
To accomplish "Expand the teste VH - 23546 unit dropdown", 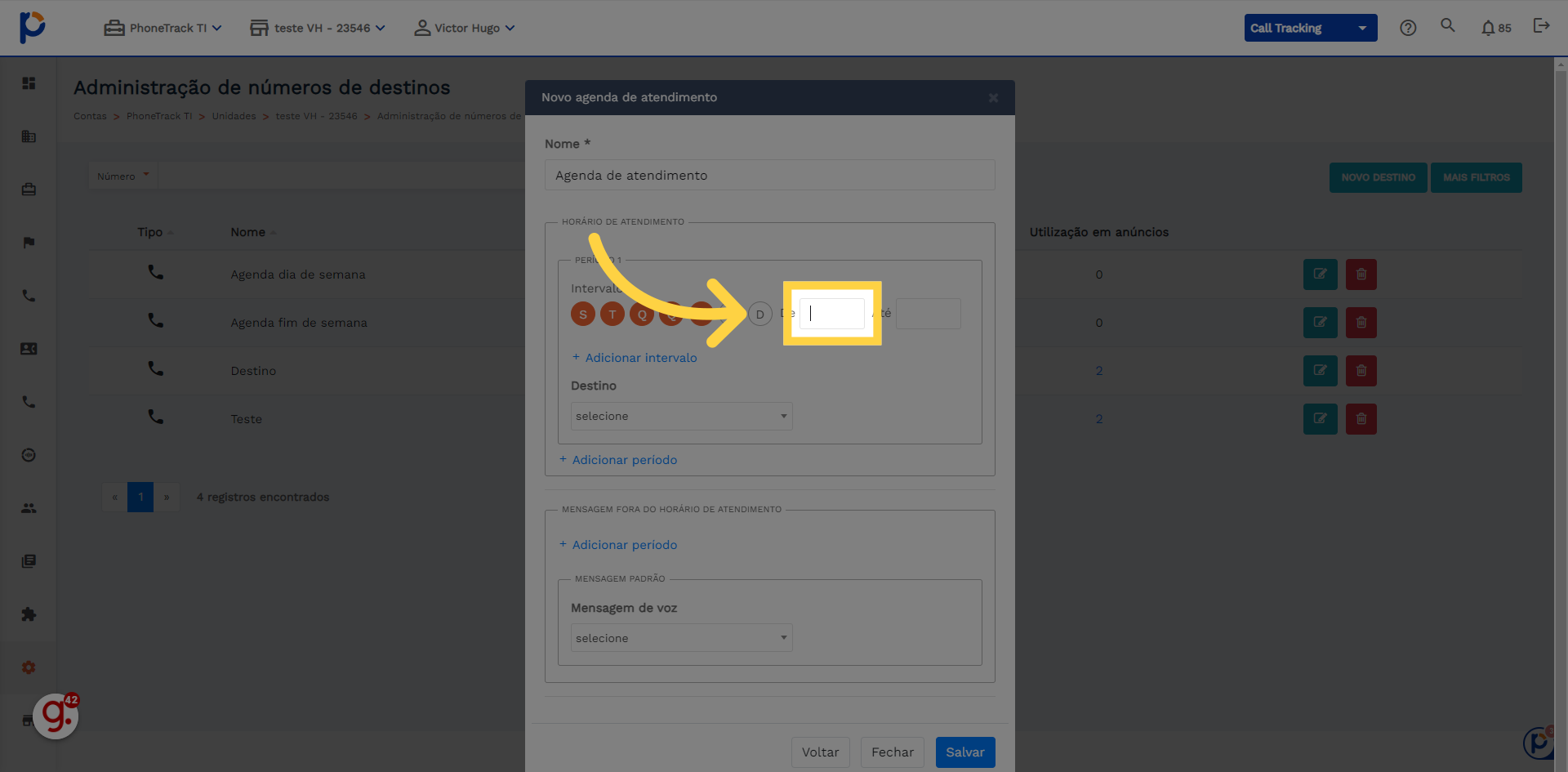I will [317, 28].
